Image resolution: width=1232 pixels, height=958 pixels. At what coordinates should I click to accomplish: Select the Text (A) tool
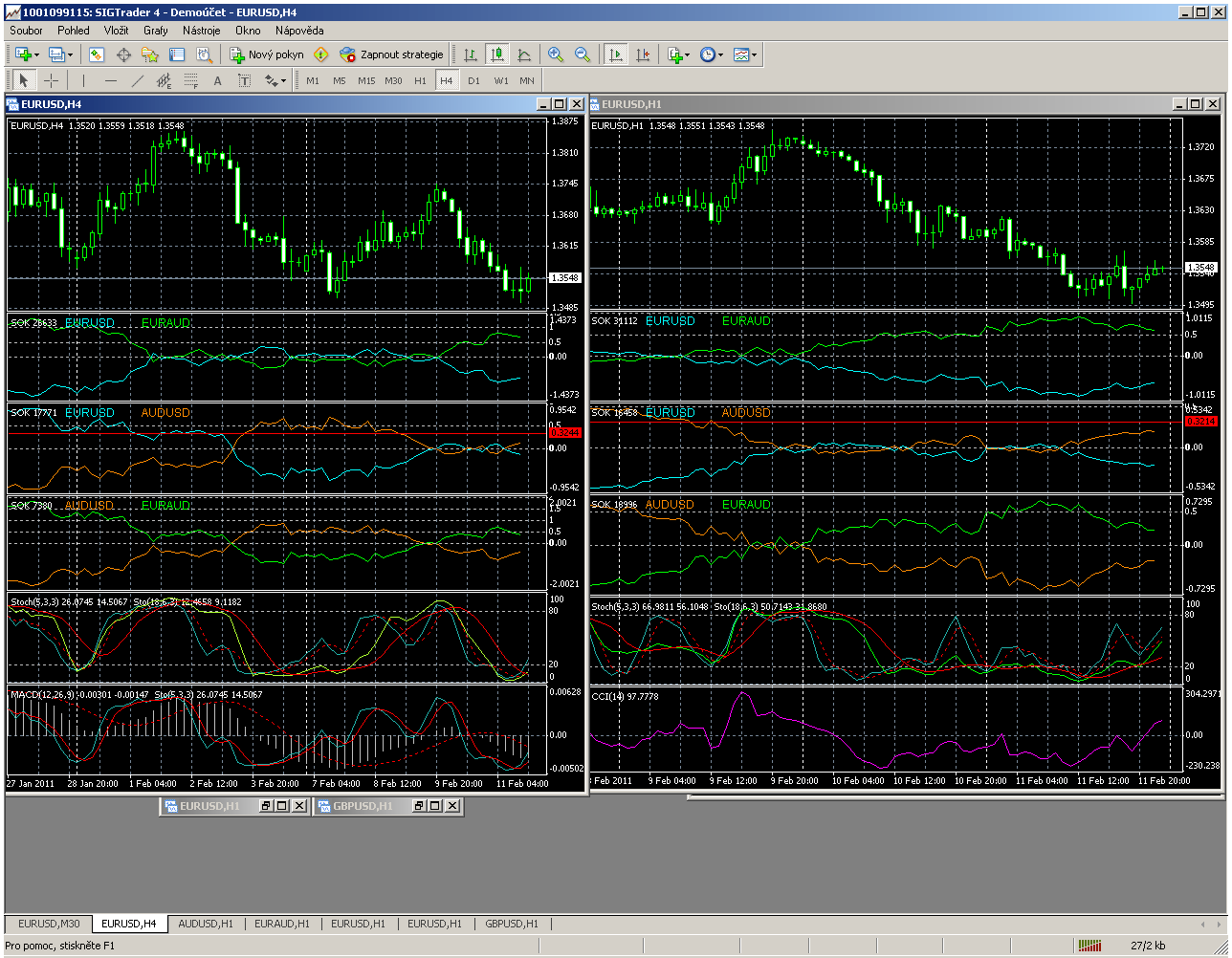pyautogui.click(x=218, y=80)
